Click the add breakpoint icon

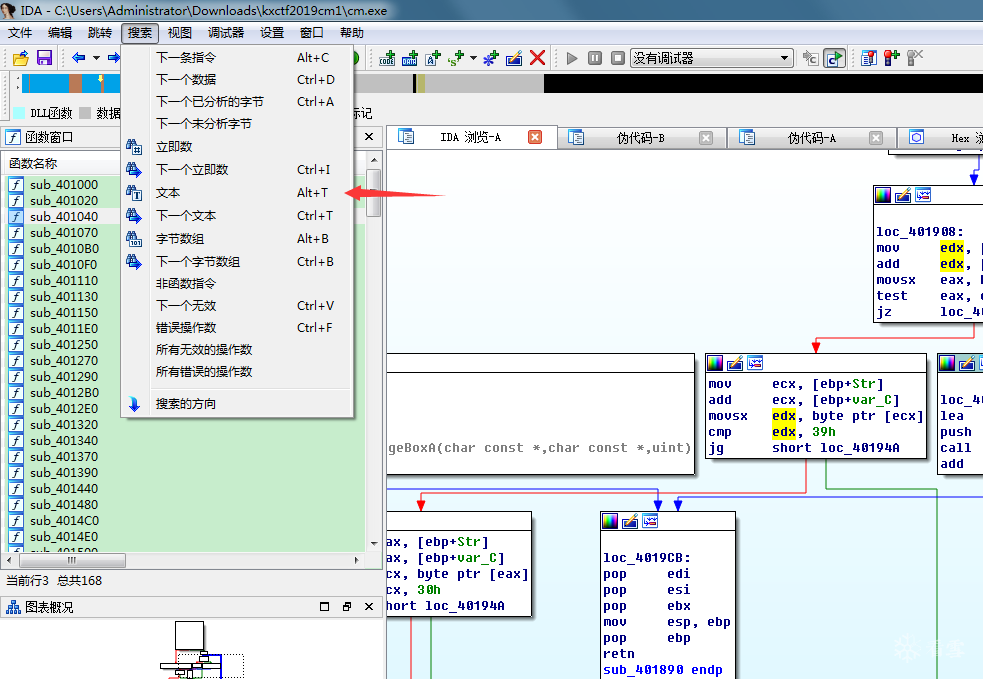892,58
